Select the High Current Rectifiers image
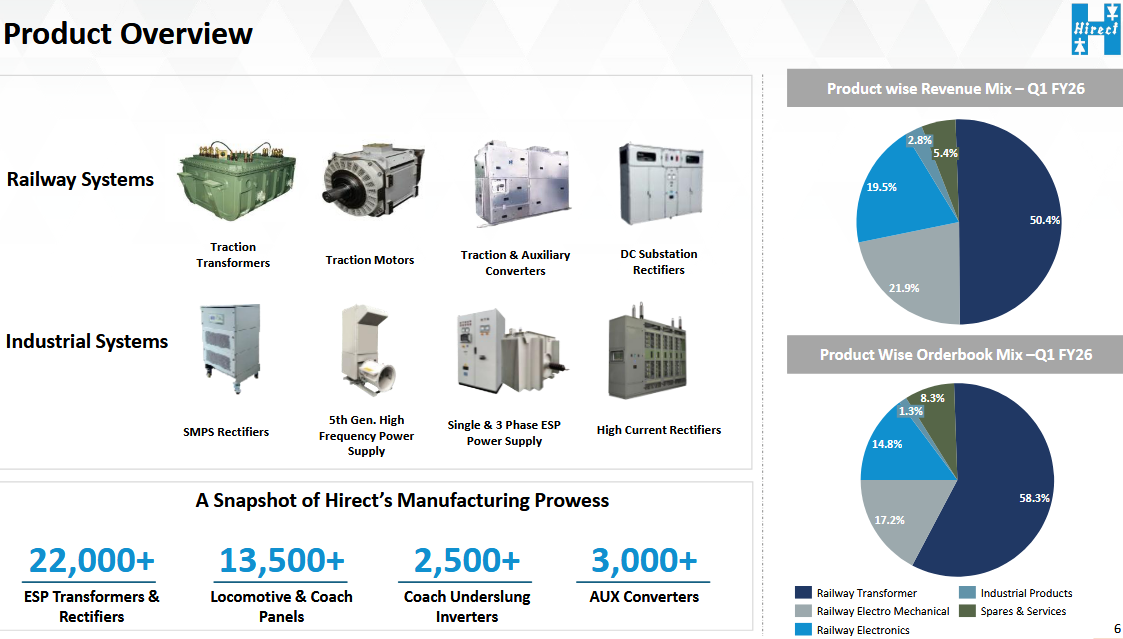Image resolution: width=1123 pixels, height=639 pixels. click(x=647, y=351)
